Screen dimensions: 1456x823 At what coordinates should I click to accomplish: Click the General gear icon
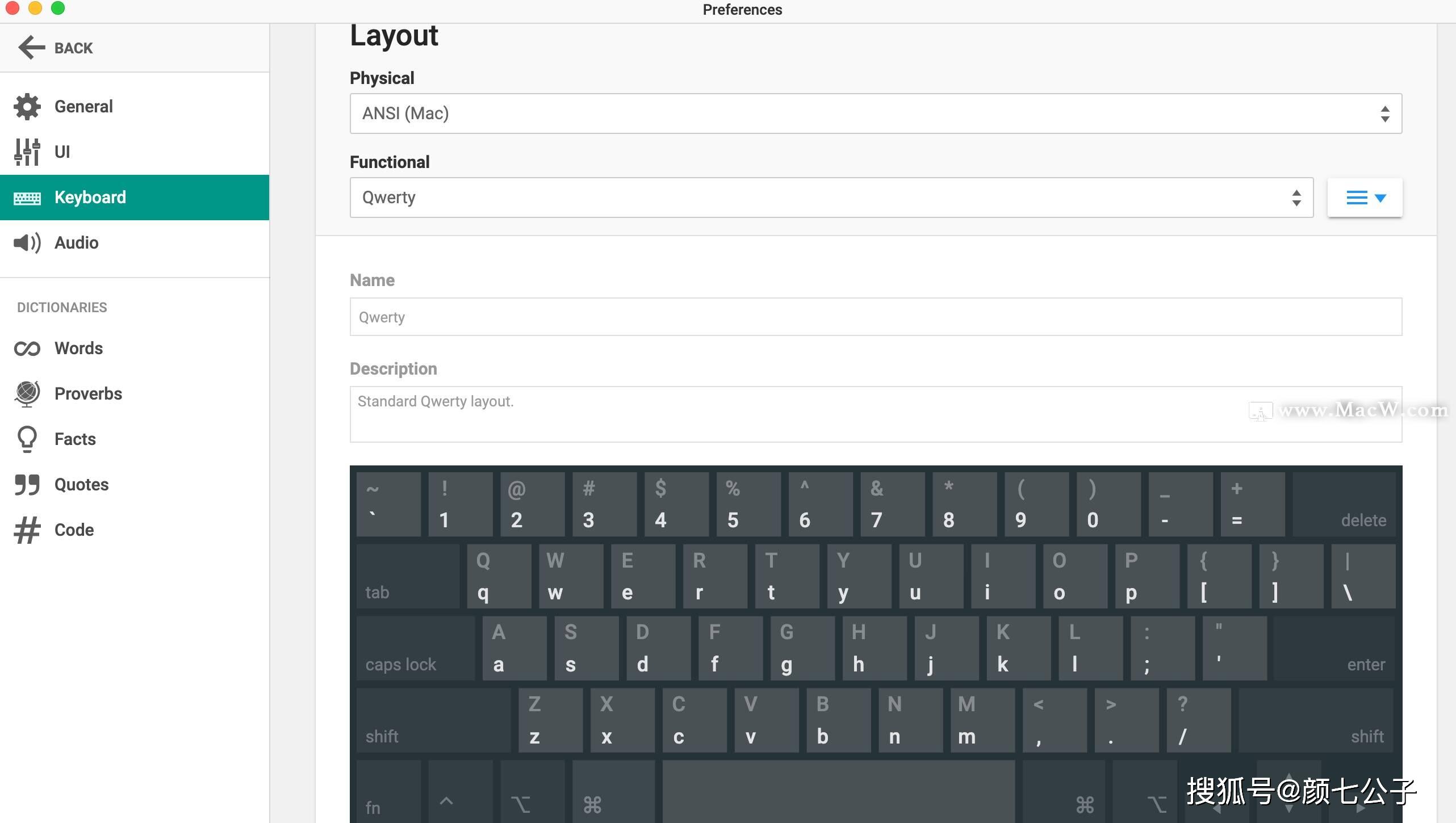coord(27,107)
